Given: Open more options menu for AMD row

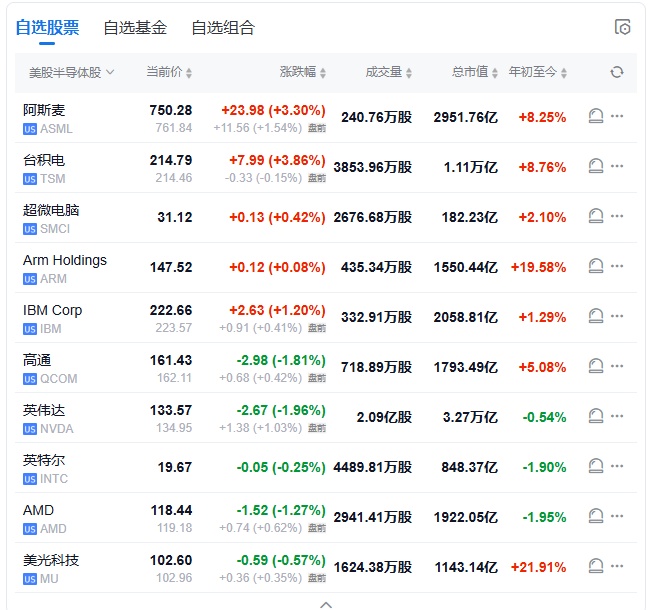Looking at the screenshot, I should 617,517.
